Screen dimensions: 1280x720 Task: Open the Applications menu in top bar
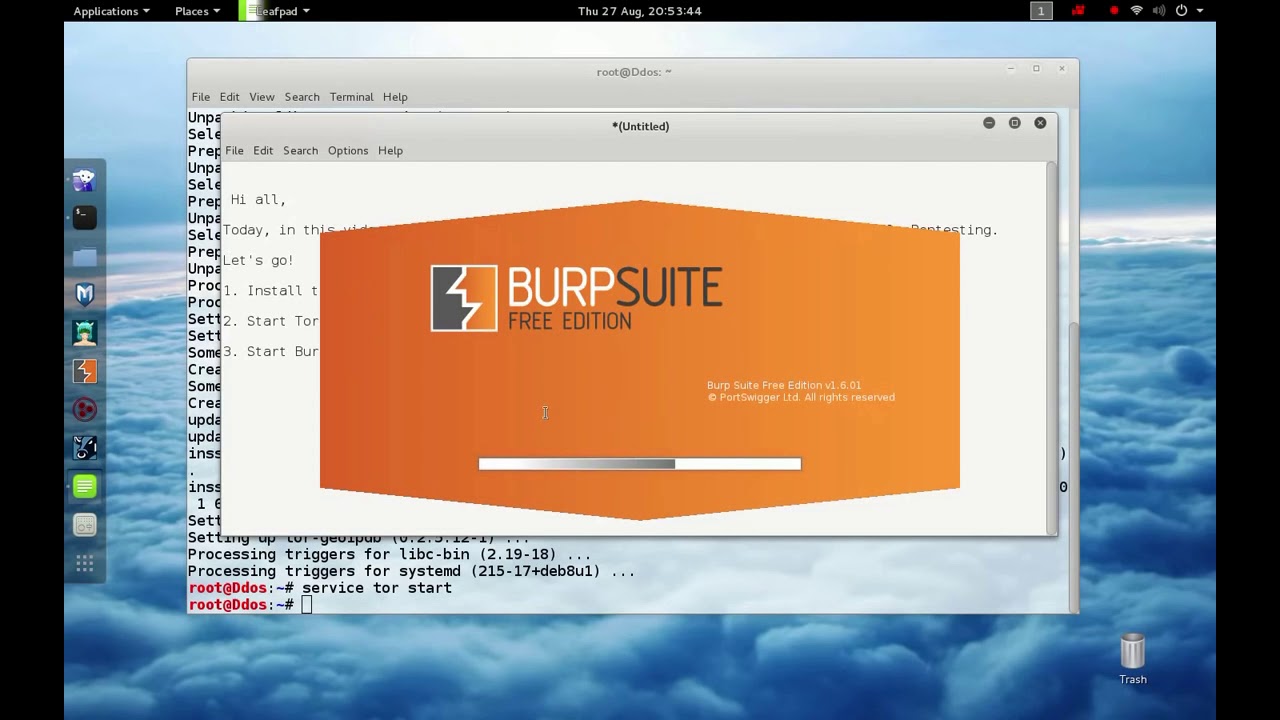111,11
